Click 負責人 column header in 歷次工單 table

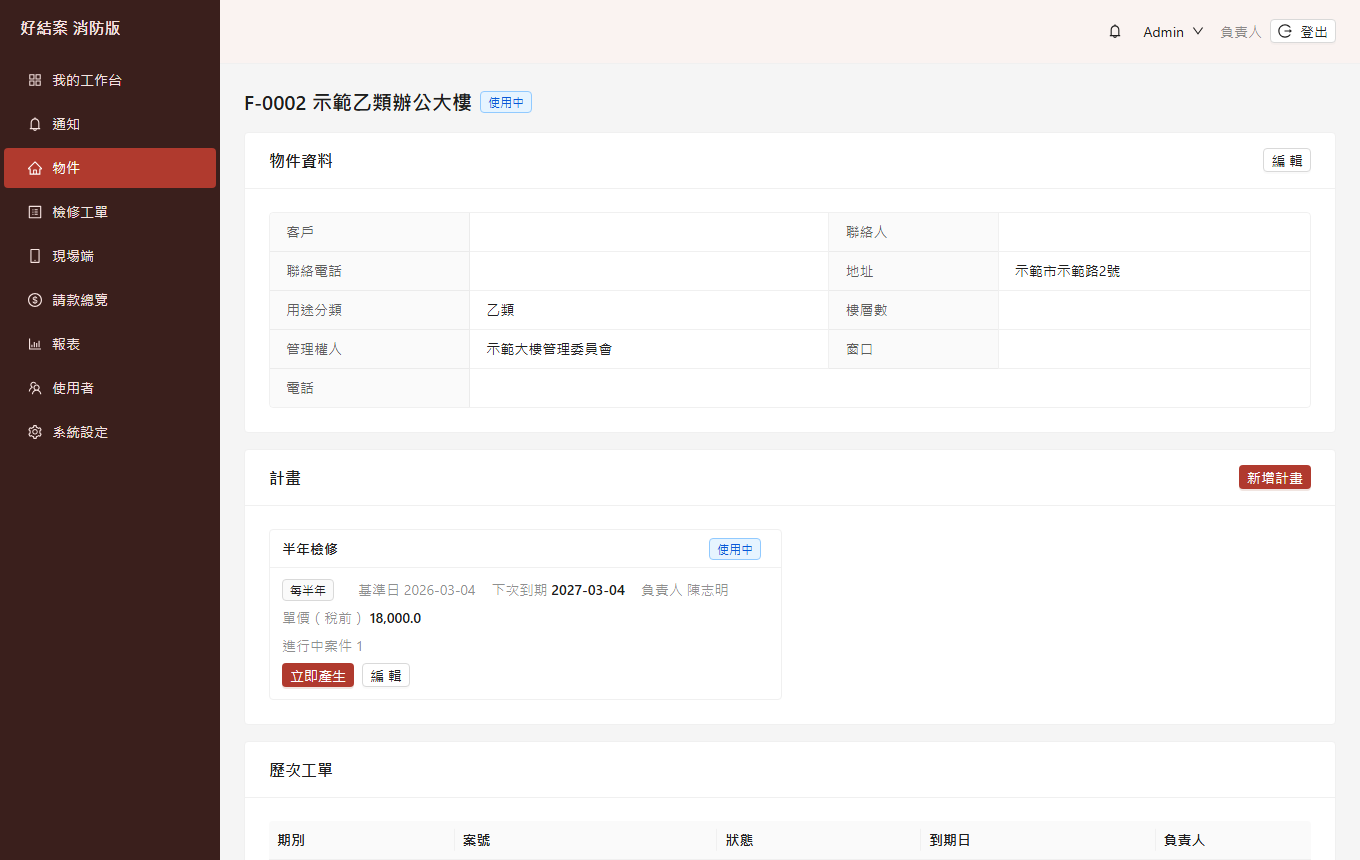(x=1184, y=840)
